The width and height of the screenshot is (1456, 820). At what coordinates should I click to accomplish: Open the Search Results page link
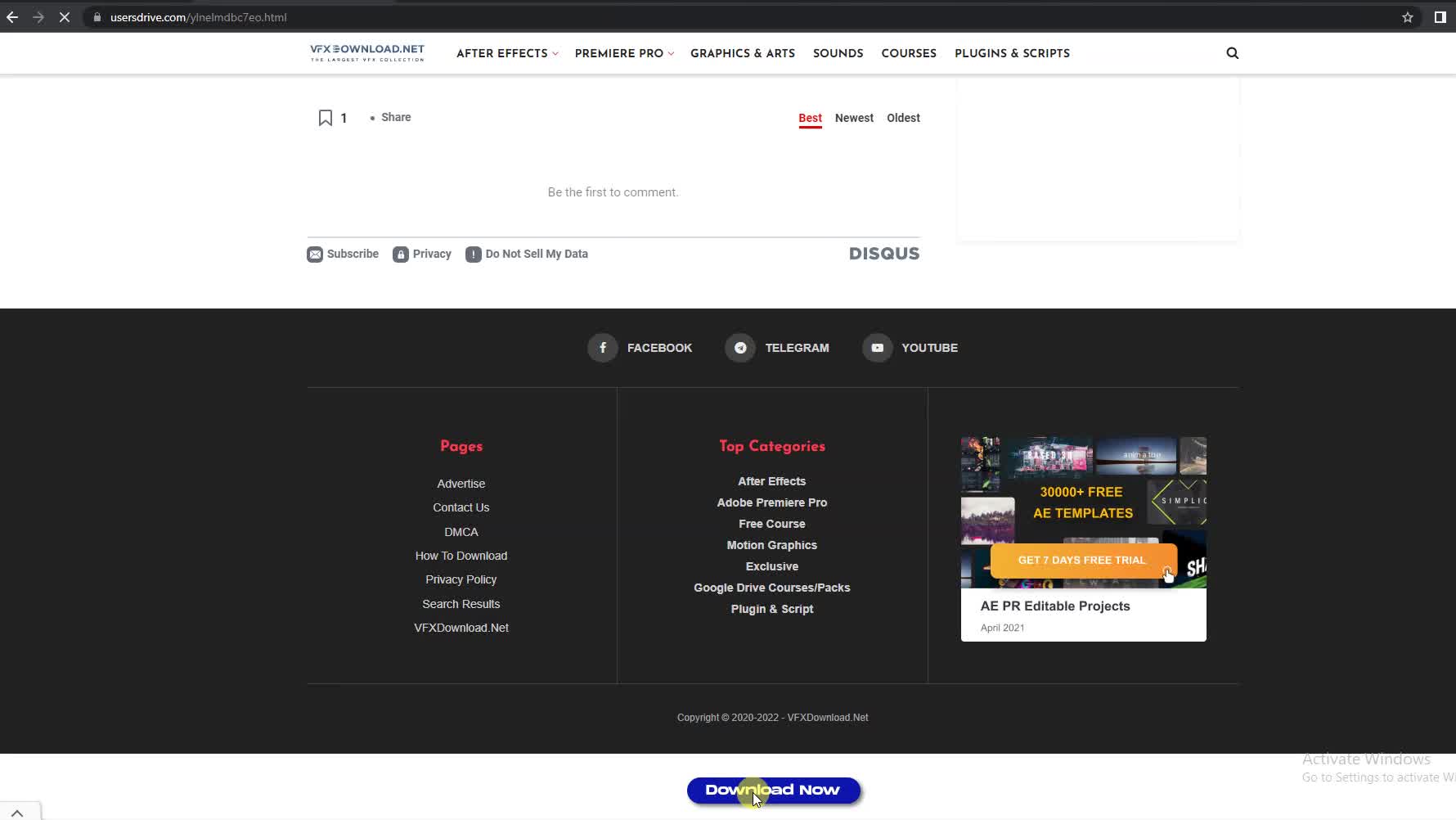point(461,604)
